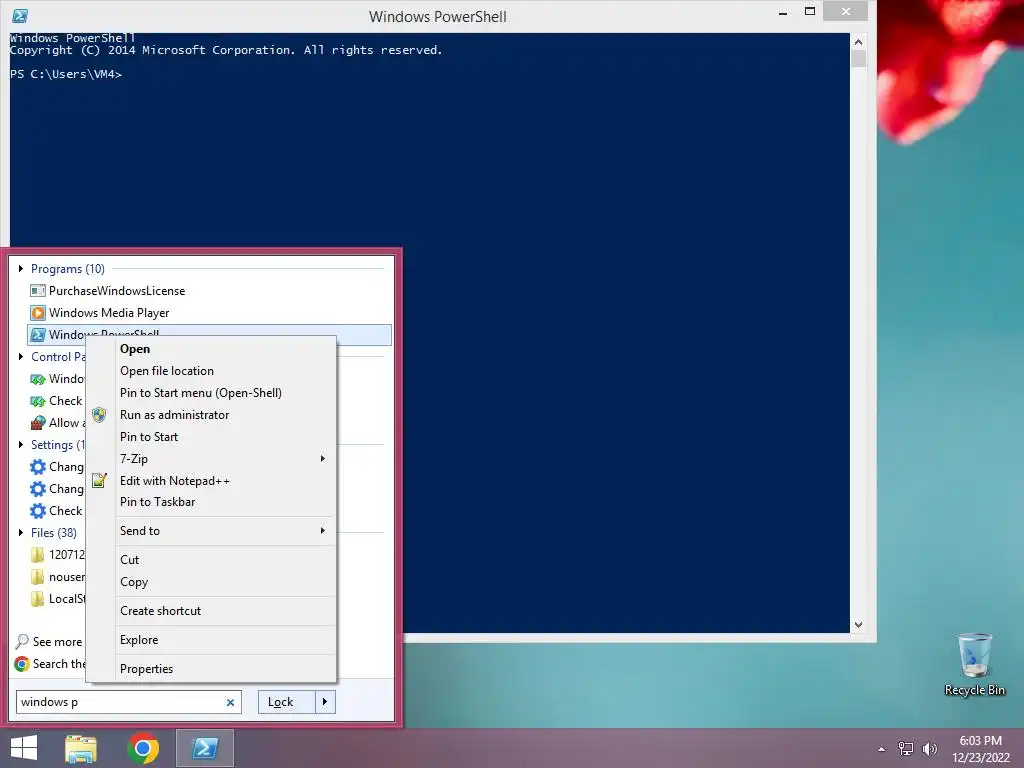Open the arrow next to the Lock button

325,702
